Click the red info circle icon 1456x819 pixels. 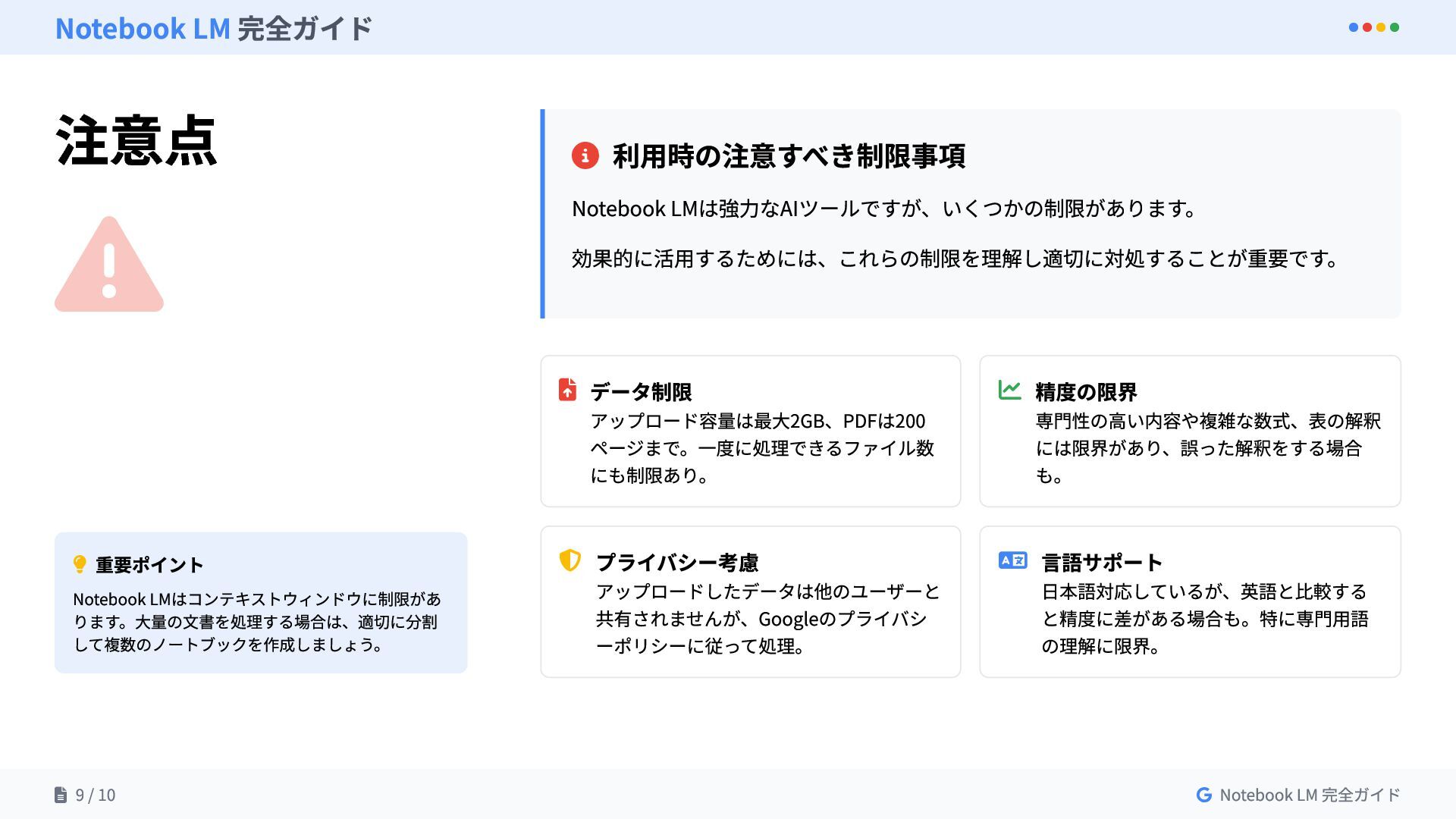point(585,155)
